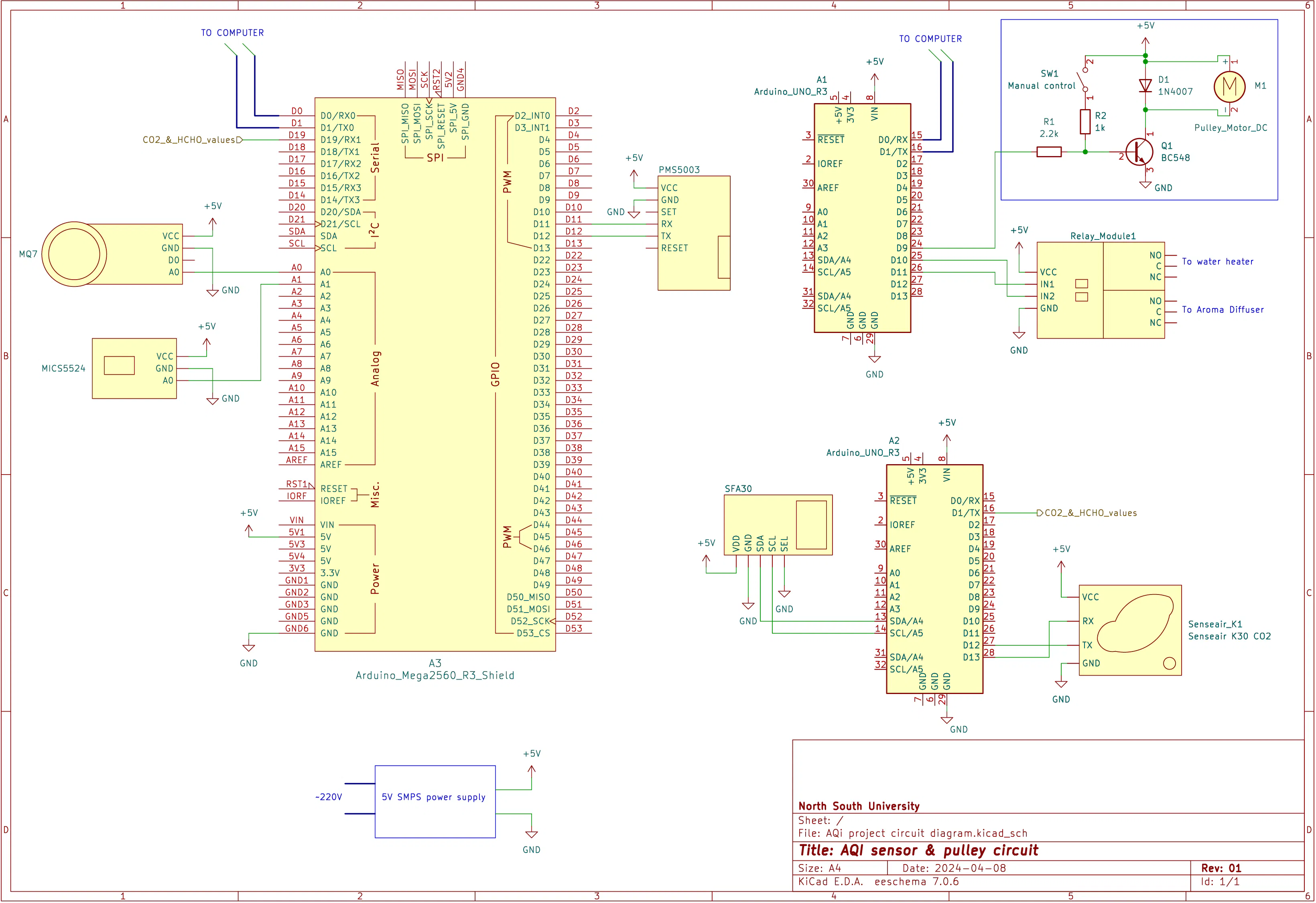Click the MICS5524 sensor module block
1316x903 pixels.
pos(134,369)
